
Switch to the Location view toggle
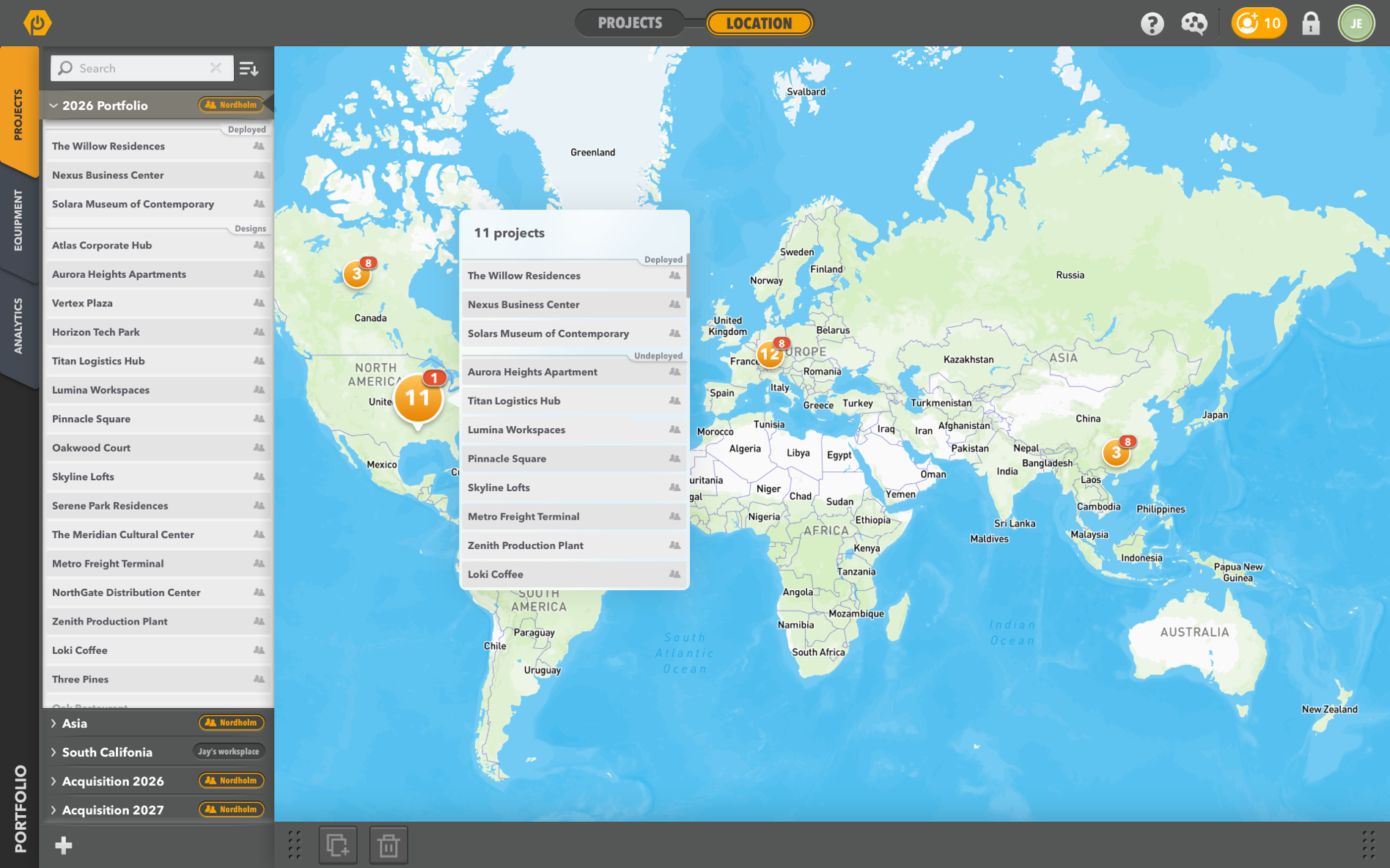(759, 23)
